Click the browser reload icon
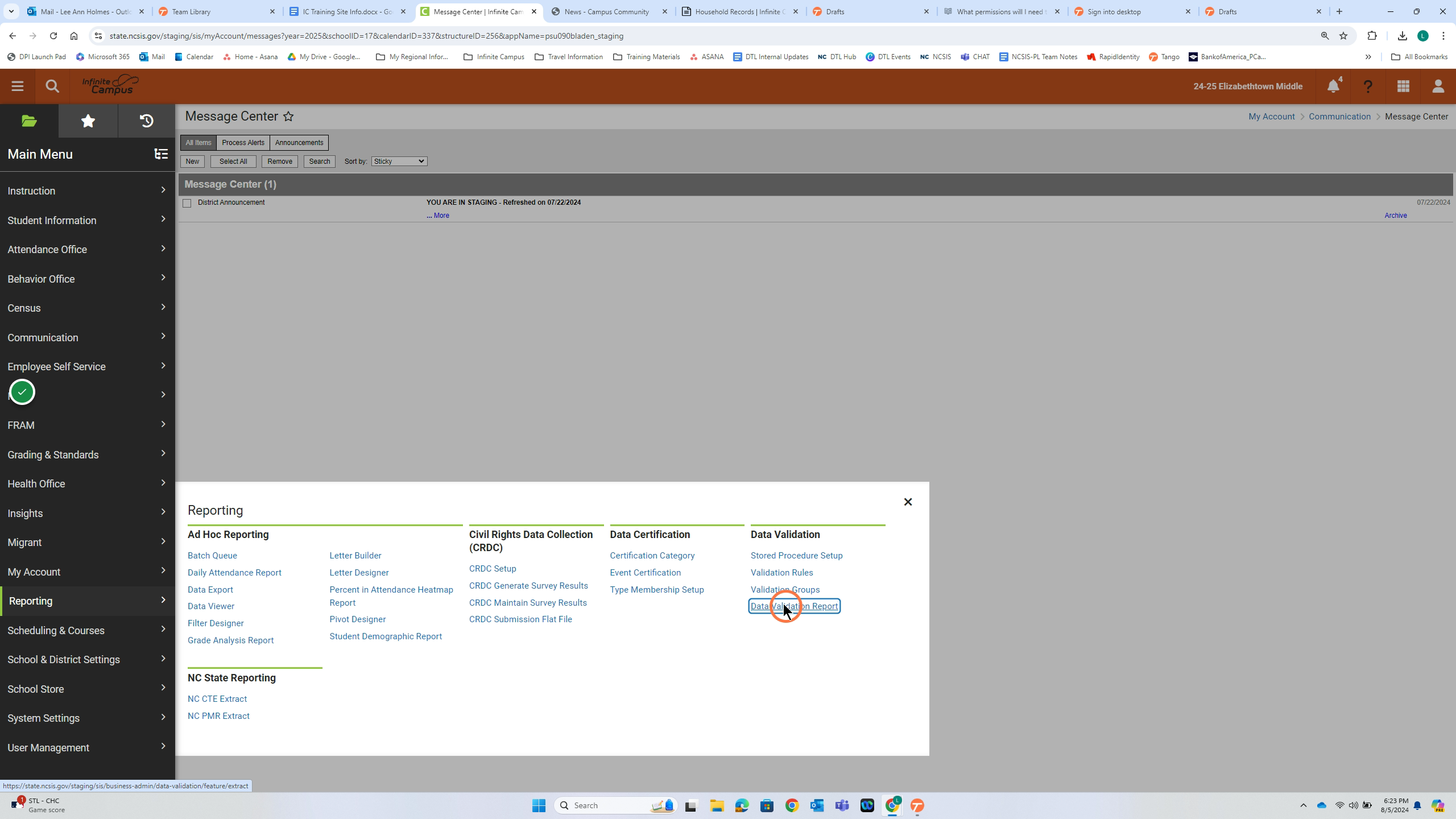 tap(53, 36)
